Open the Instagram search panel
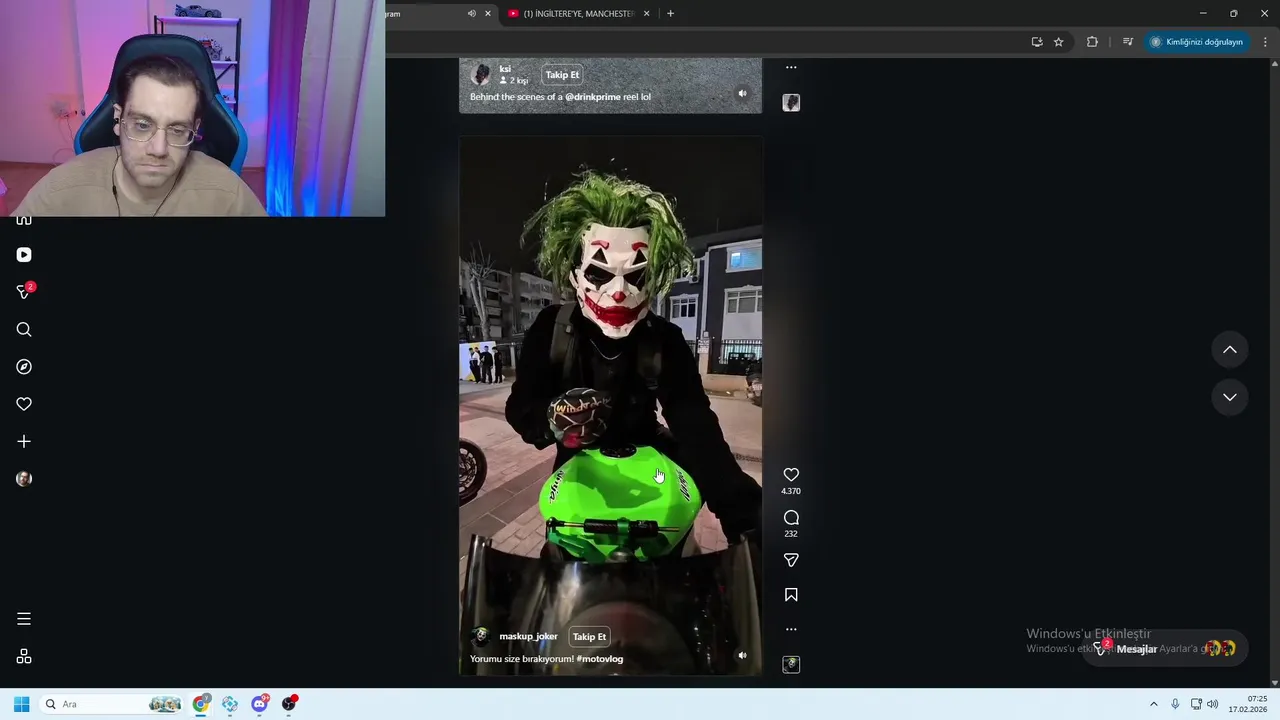 24,330
